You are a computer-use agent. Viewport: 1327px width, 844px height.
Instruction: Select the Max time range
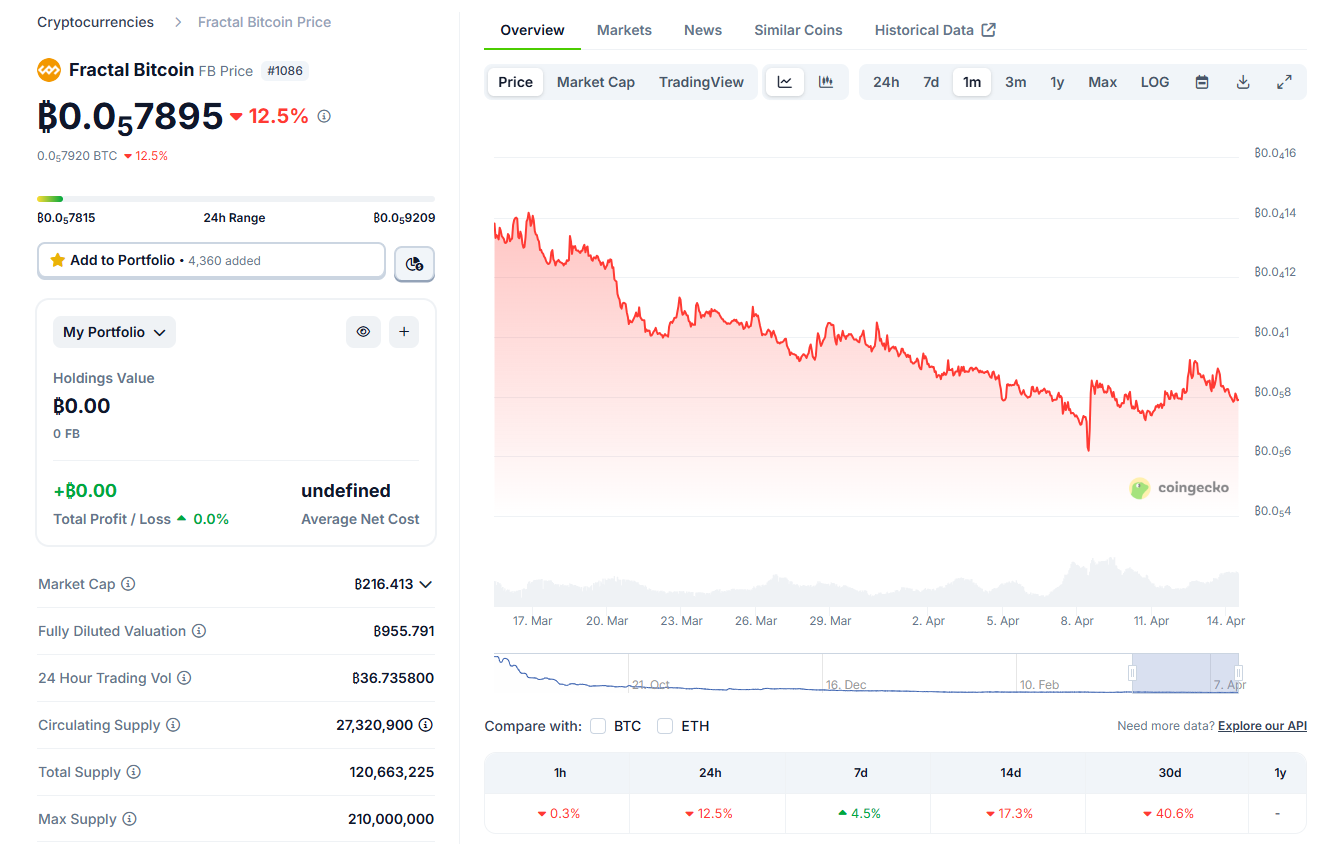1103,82
